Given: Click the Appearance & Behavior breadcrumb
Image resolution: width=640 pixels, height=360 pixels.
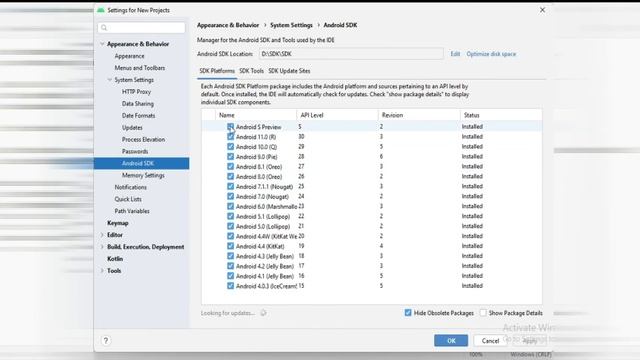Looking at the screenshot, I should click(228, 25).
